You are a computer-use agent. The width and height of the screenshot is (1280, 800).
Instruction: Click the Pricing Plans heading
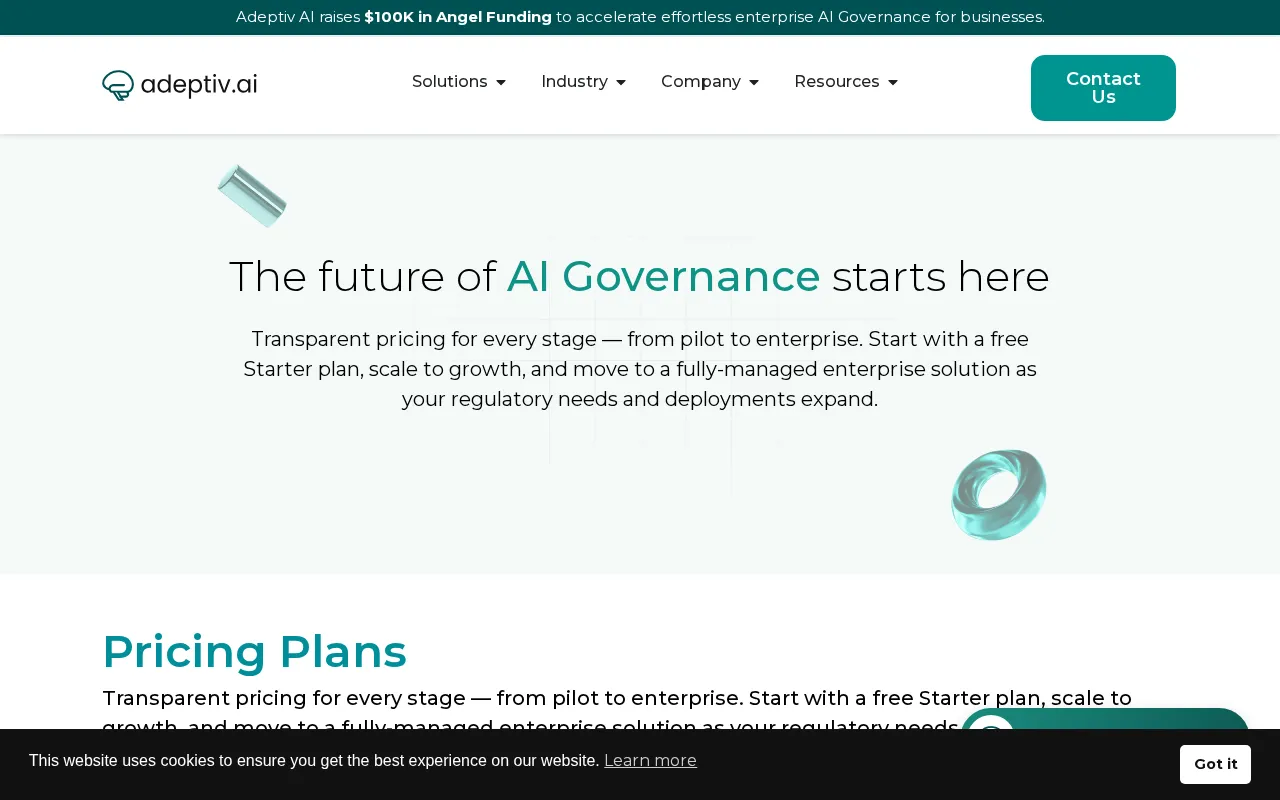tap(254, 651)
